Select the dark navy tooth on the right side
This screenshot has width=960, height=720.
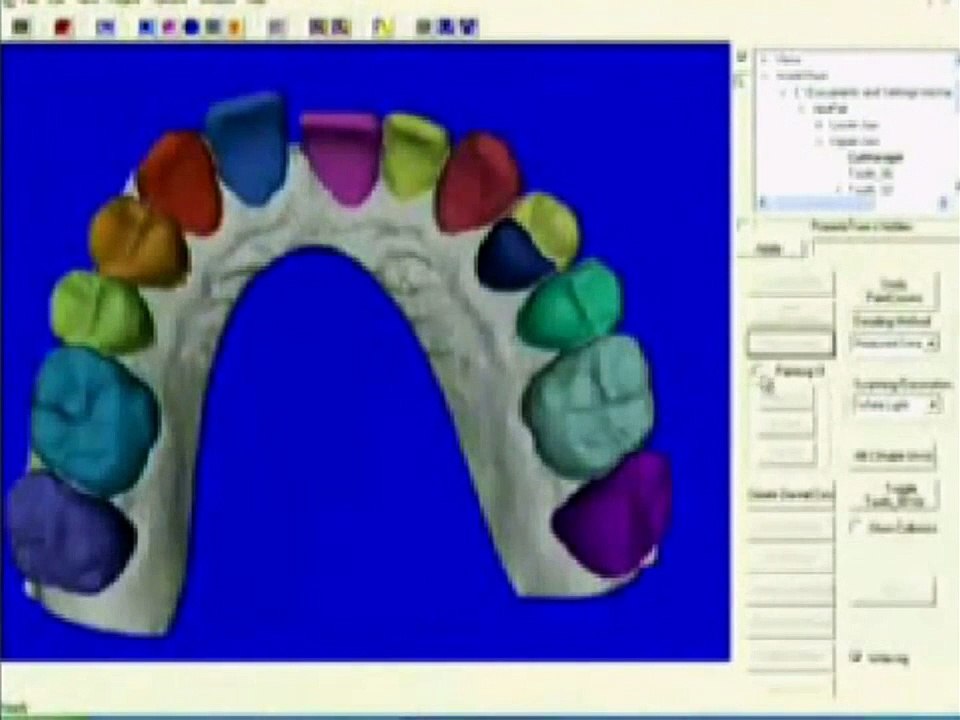click(x=512, y=255)
